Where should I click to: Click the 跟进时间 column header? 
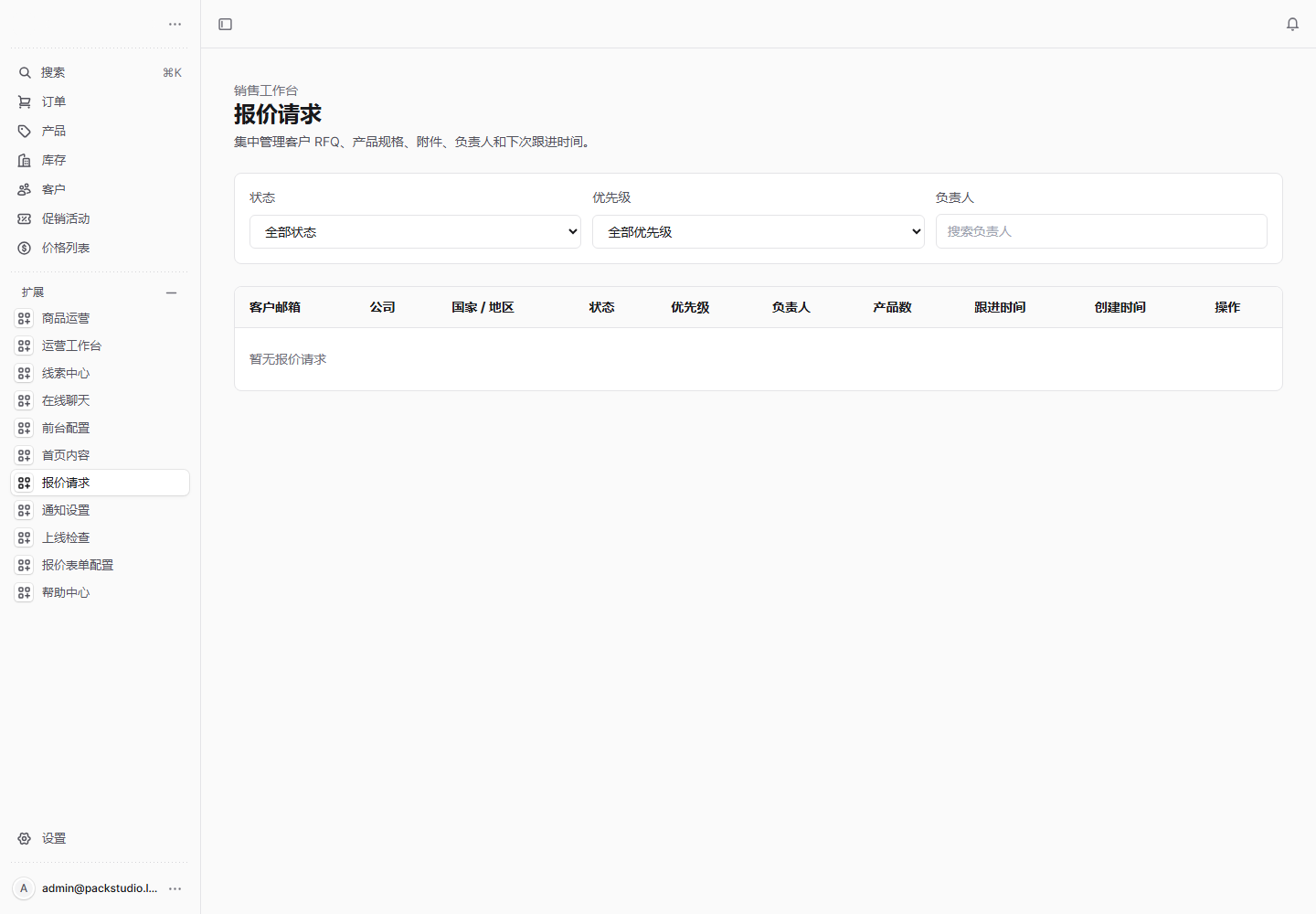click(1000, 307)
